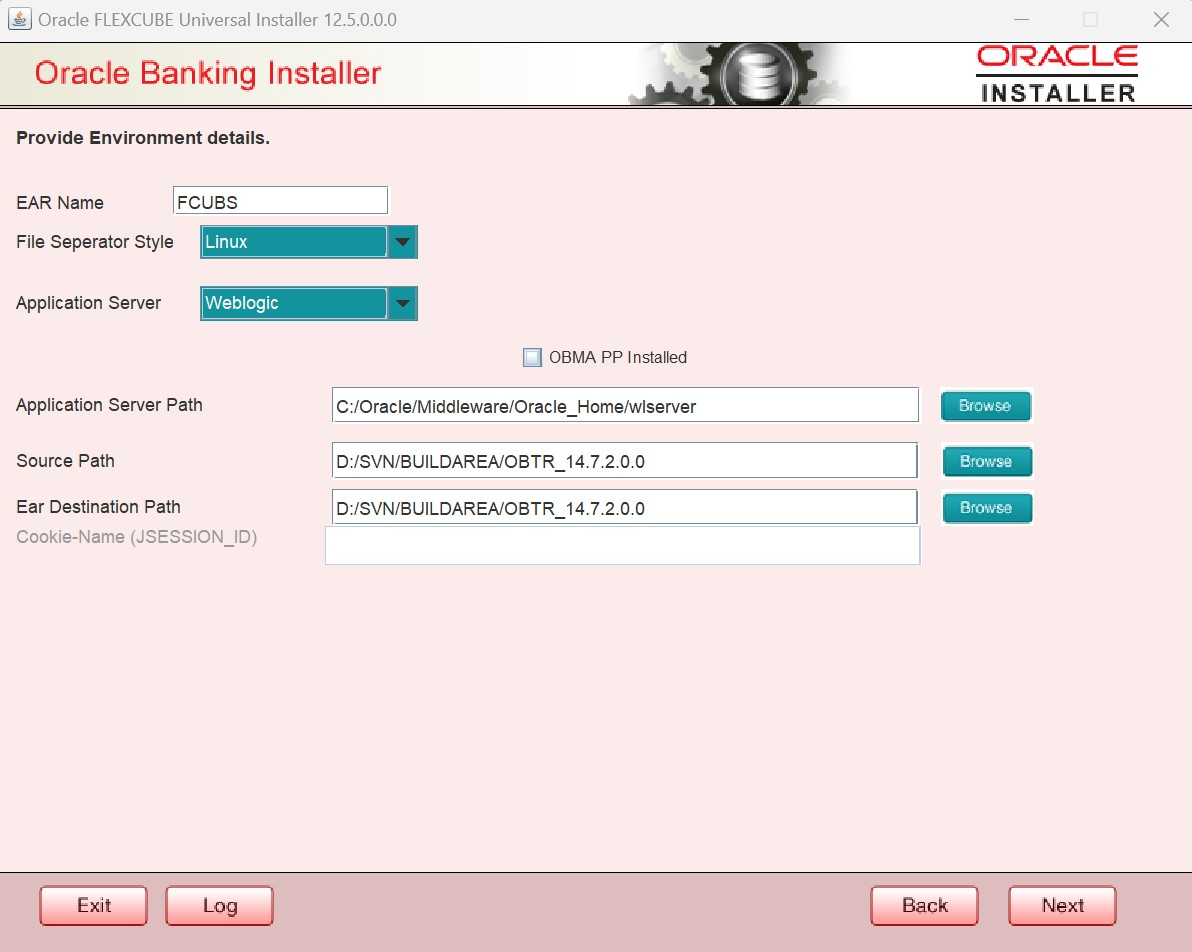Close the installer window
Viewport: 1192px width, 952px height.
[x=1161, y=20]
